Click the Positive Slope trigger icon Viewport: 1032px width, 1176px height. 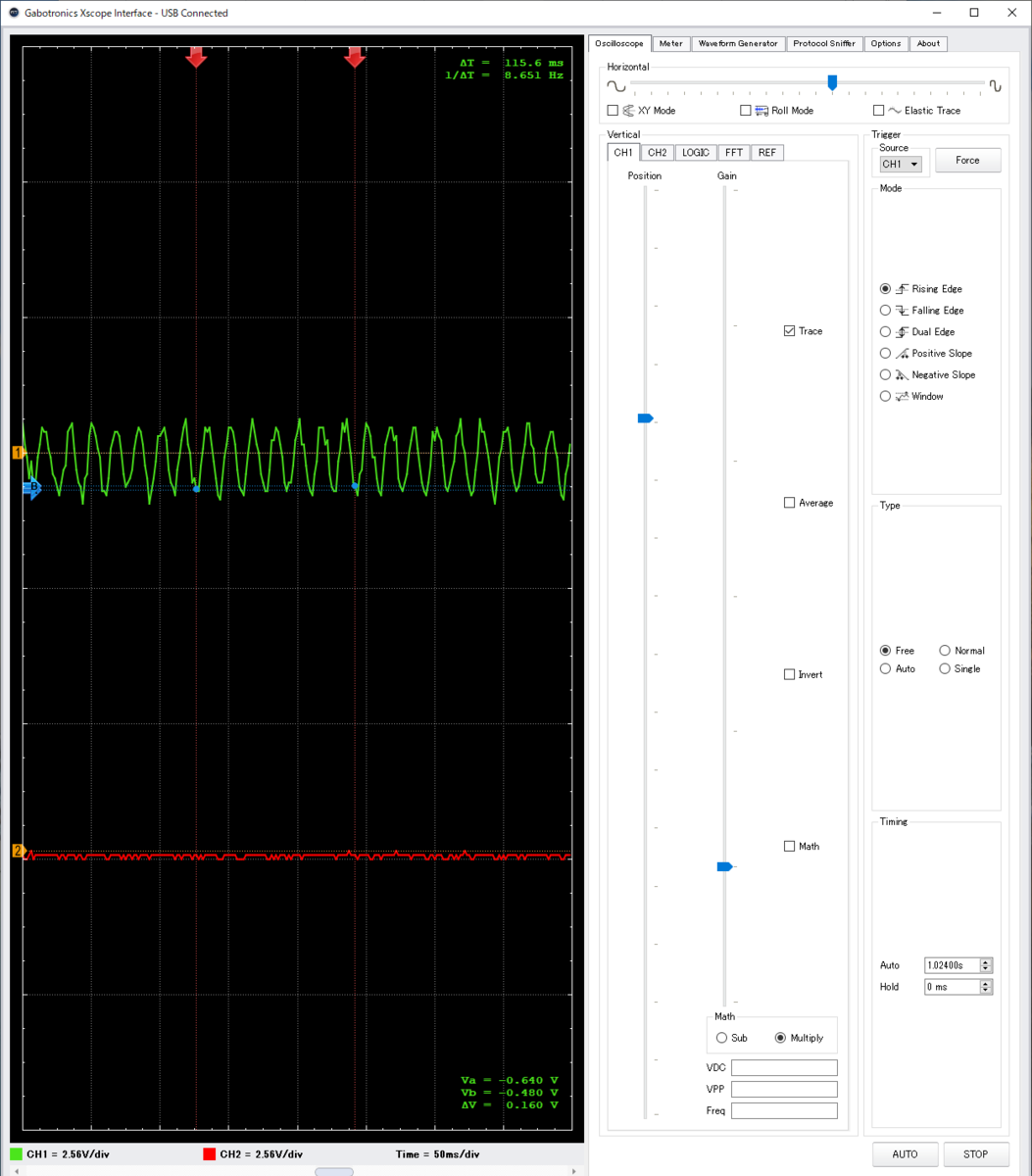pos(901,353)
